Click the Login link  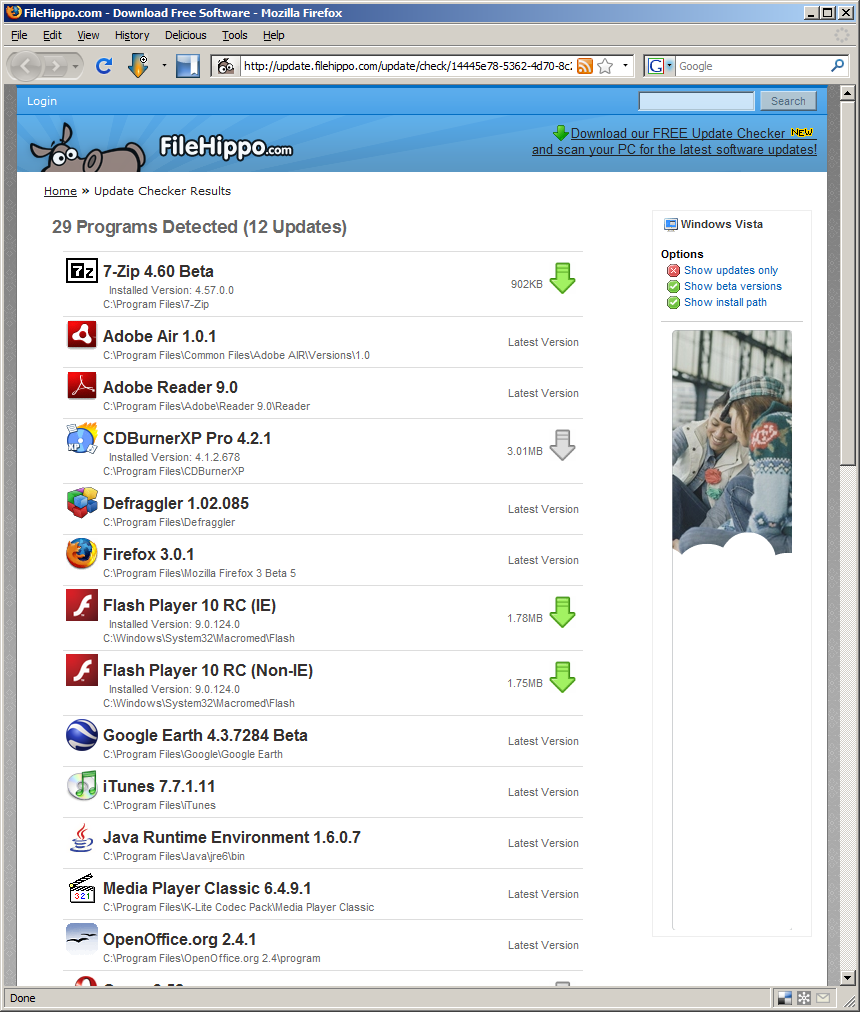pos(42,101)
